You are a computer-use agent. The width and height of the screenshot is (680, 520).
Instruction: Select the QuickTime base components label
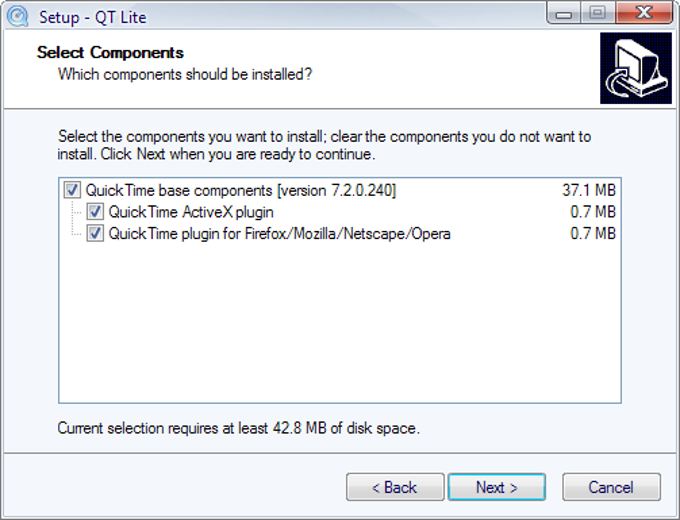coord(241,190)
